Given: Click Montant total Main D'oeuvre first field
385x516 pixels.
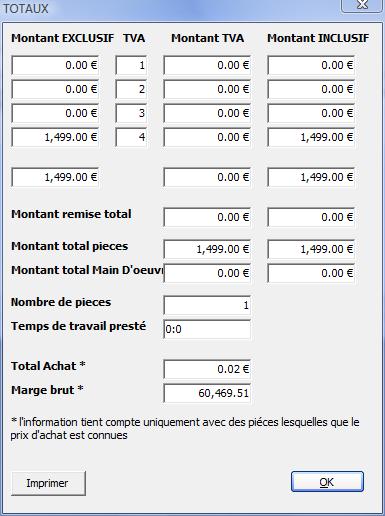Looking at the screenshot, I should point(207,273).
